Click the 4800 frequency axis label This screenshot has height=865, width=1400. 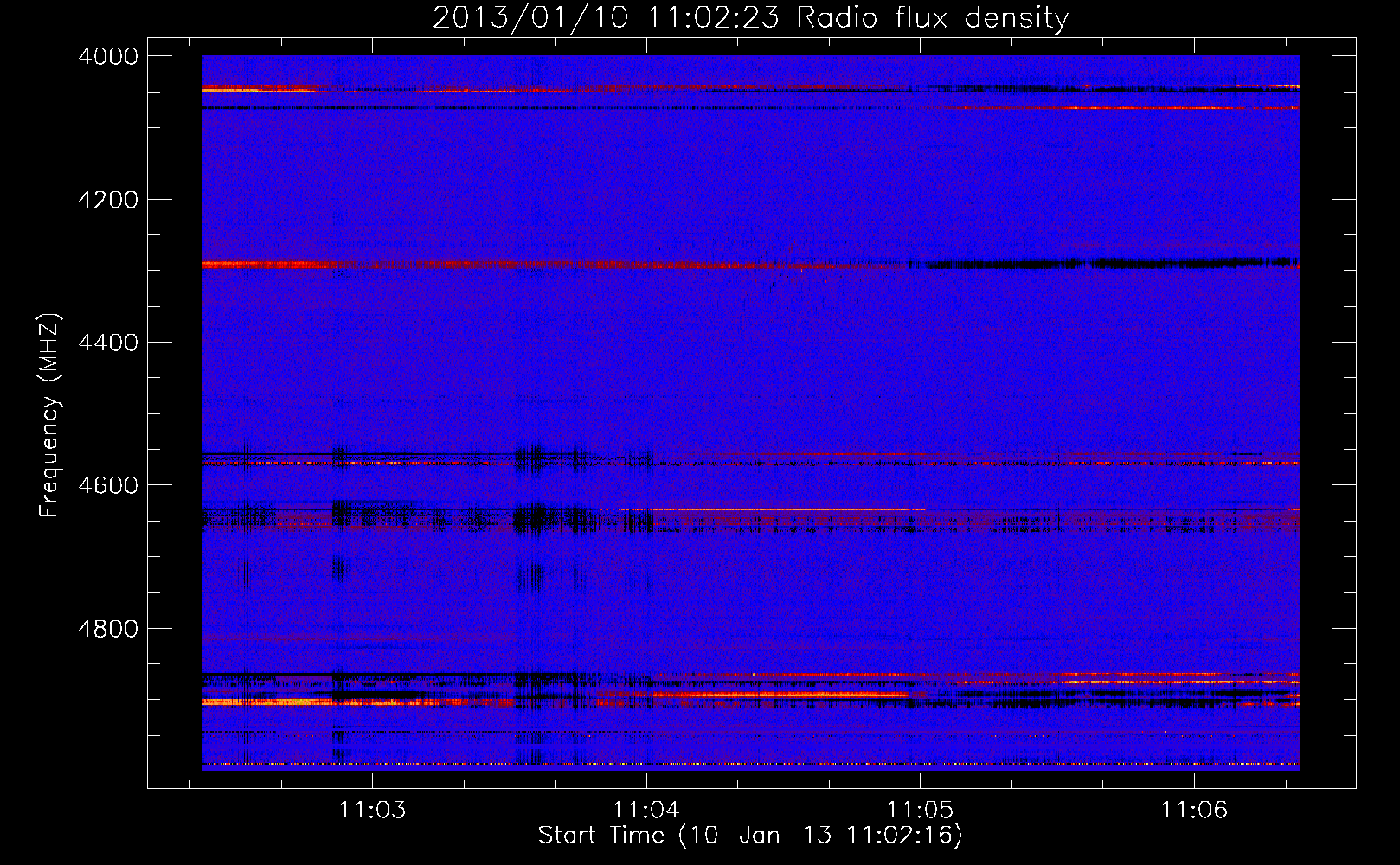pos(108,629)
